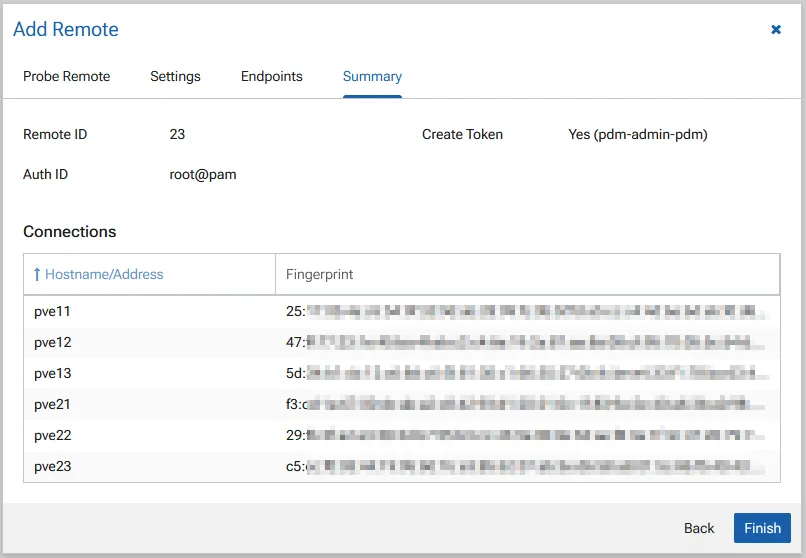Go to the Endpoints tab

point(271,77)
